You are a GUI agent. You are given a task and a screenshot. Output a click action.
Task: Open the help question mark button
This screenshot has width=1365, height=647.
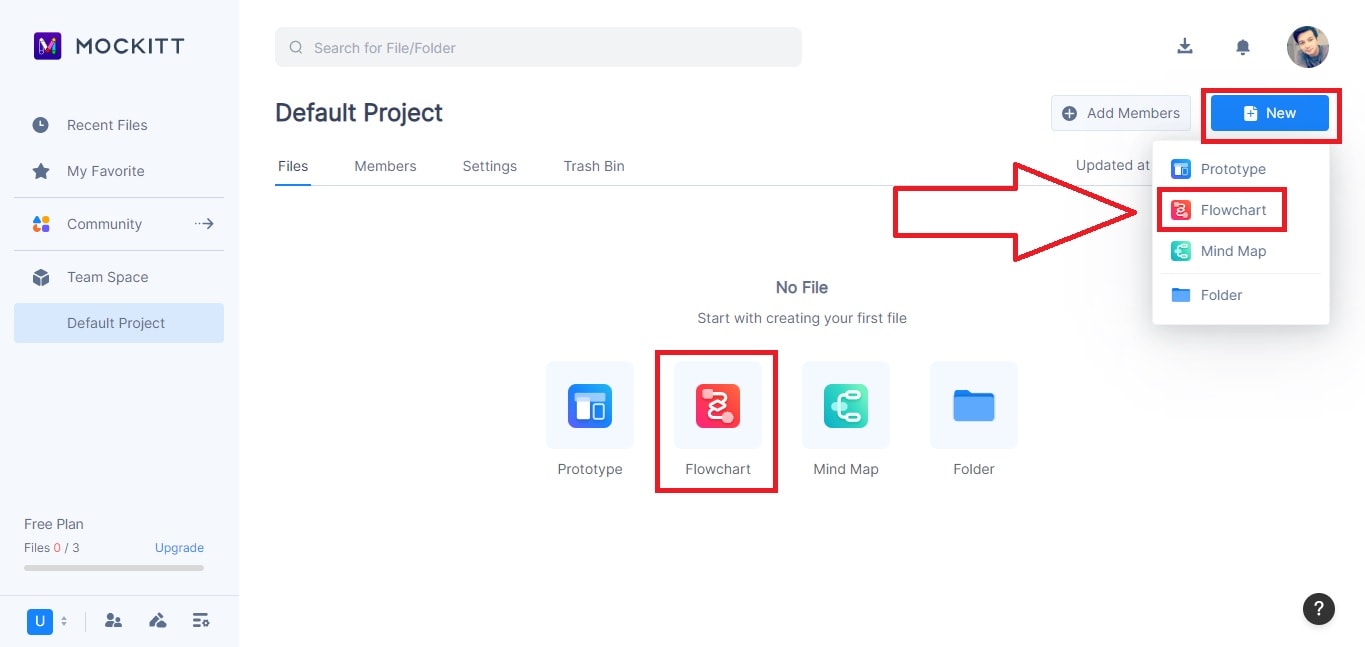coord(1319,608)
